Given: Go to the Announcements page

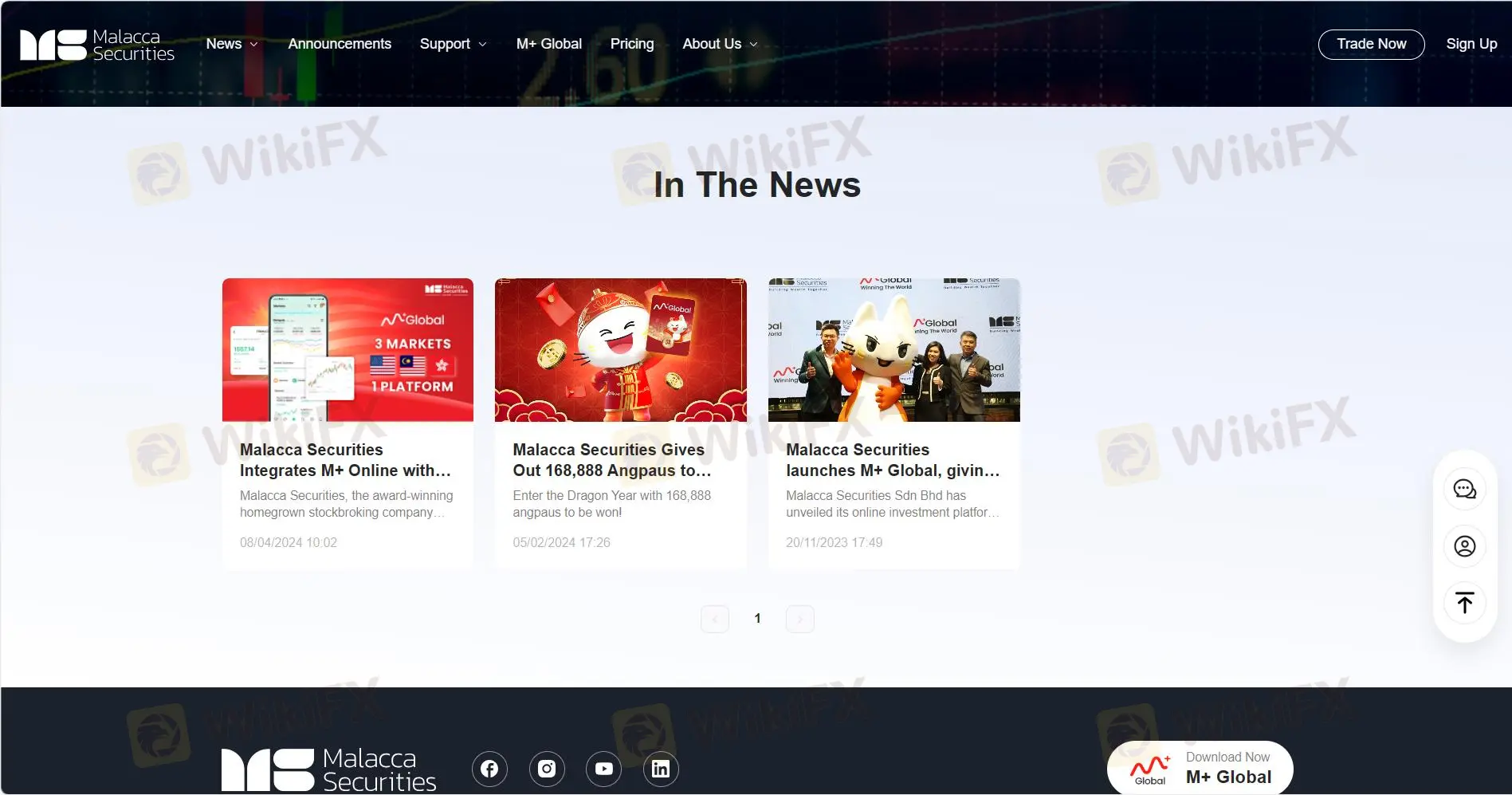Looking at the screenshot, I should pos(340,44).
